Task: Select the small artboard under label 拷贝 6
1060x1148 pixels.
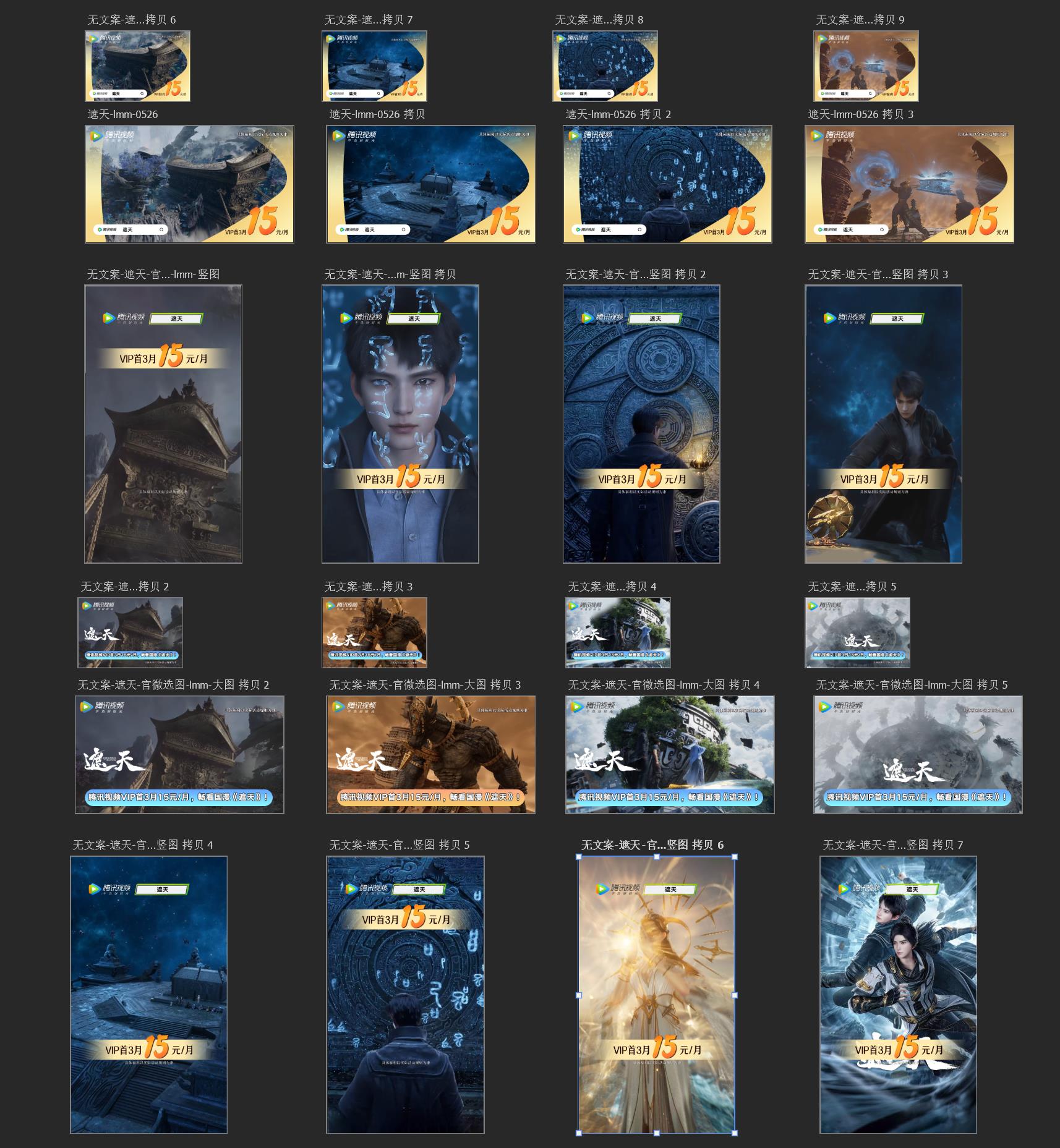Action: [137, 66]
